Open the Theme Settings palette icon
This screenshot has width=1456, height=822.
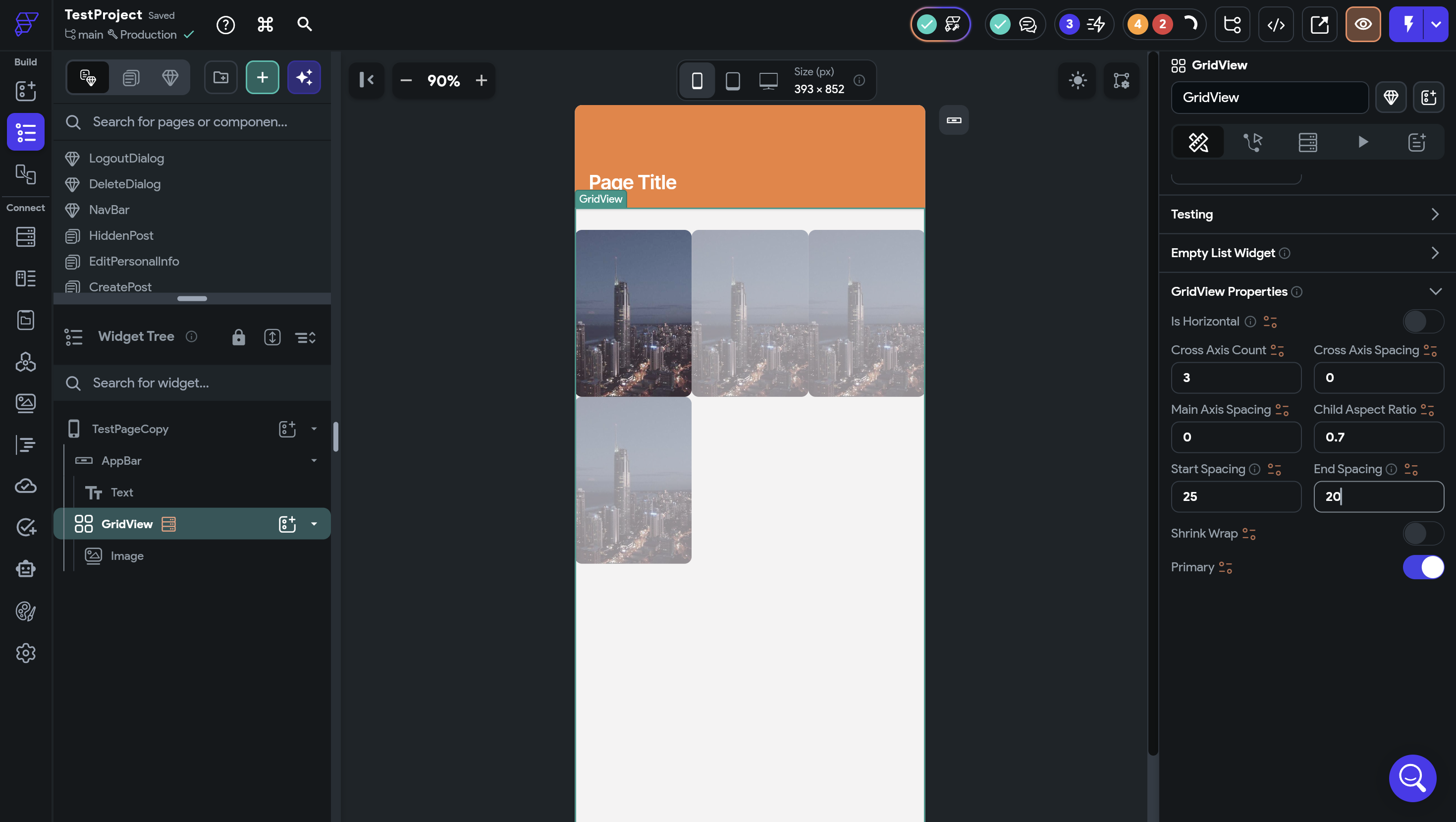tap(25, 611)
